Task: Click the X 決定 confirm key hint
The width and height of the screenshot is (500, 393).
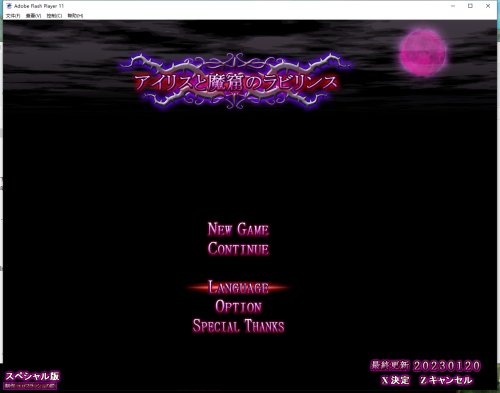Action: 395,380
